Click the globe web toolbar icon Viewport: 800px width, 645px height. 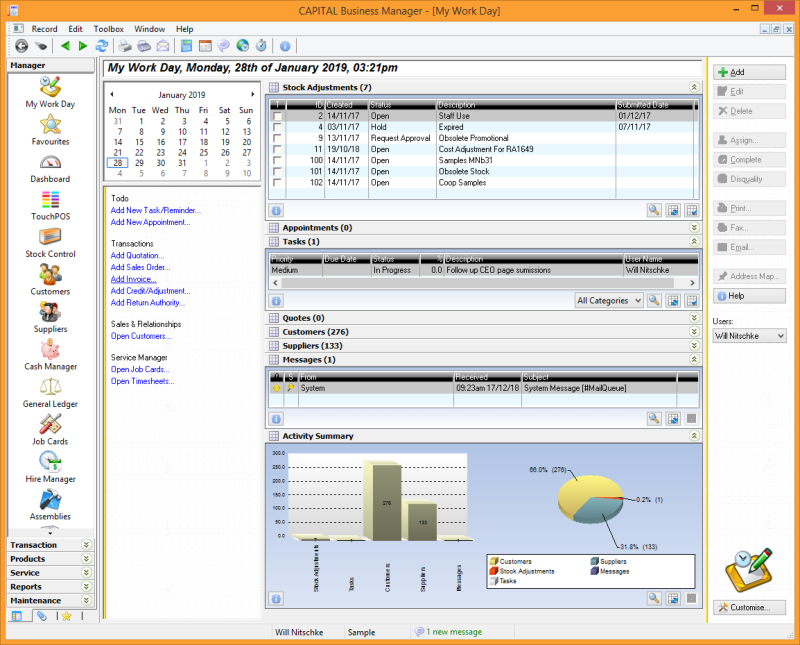coord(242,46)
